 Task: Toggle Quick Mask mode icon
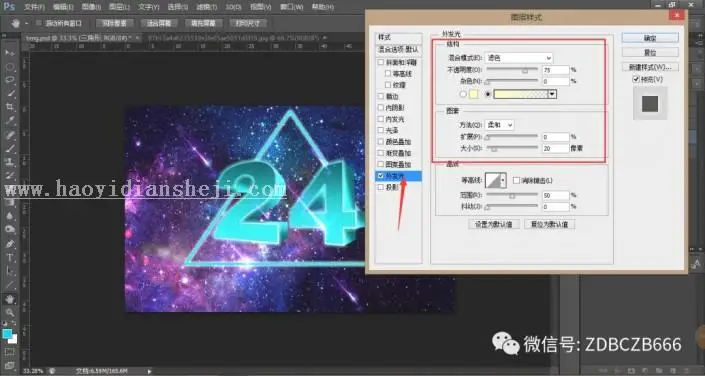10,352
